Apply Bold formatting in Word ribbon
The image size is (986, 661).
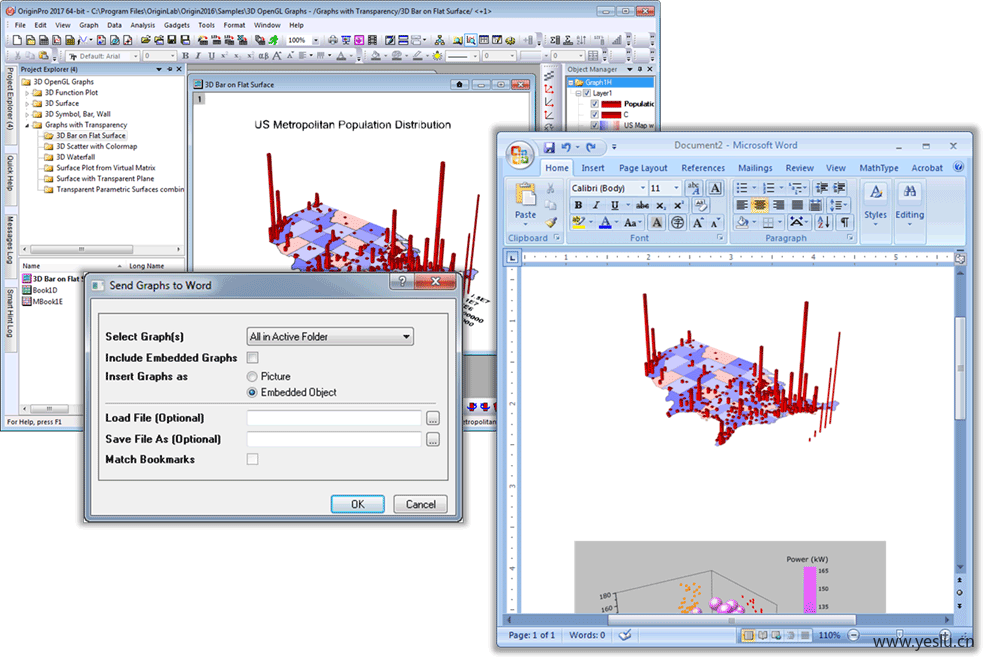(x=578, y=205)
